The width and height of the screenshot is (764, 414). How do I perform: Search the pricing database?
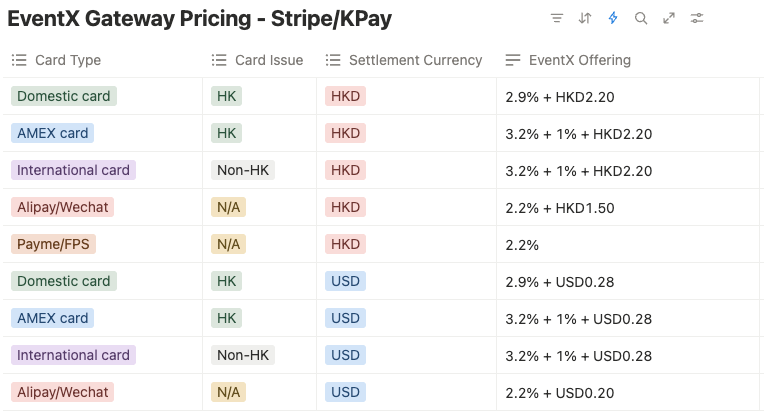pyautogui.click(x=641, y=18)
